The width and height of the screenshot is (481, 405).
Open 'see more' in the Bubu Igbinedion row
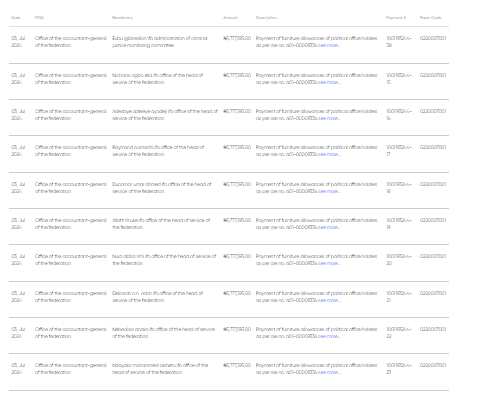329,45
